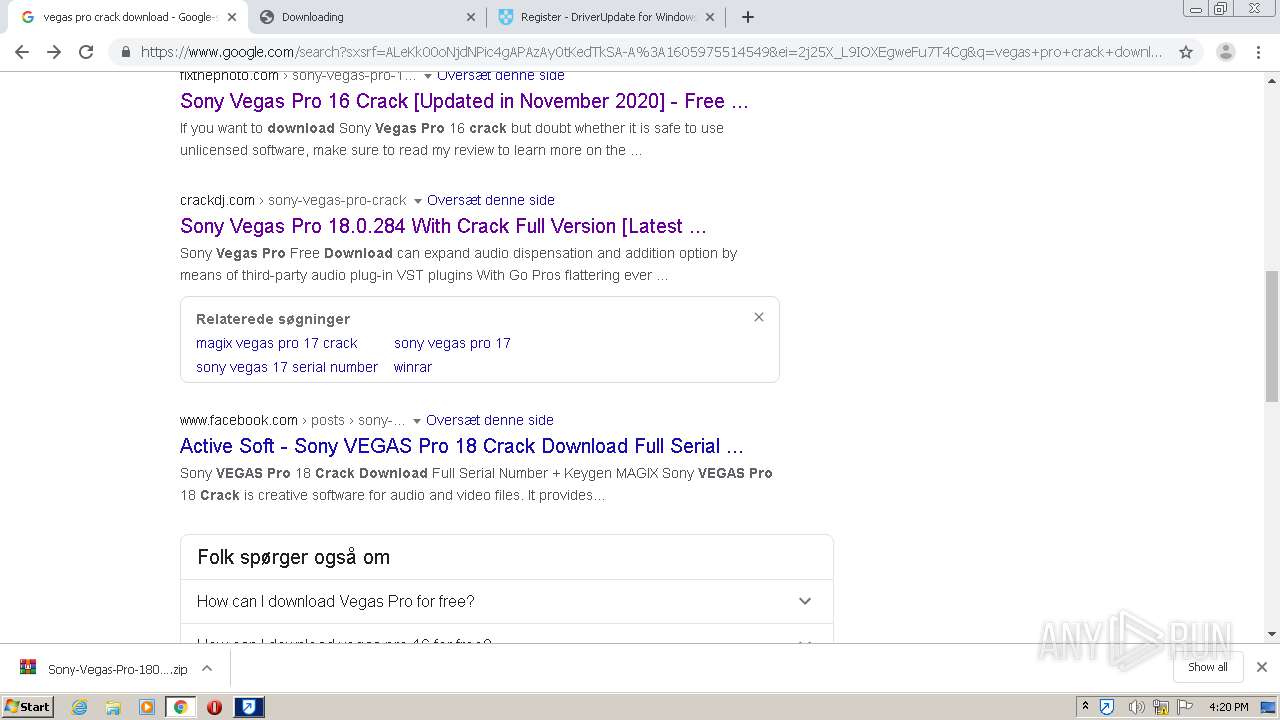The width and height of the screenshot is (1280, 720).
Task: Click the page vertical scrollbar thumb
Action: pos(1272,336)
